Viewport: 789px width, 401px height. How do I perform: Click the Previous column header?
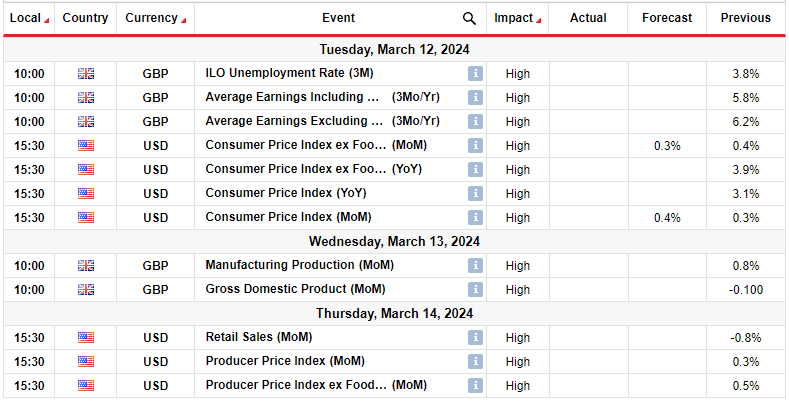pos(746,18)
